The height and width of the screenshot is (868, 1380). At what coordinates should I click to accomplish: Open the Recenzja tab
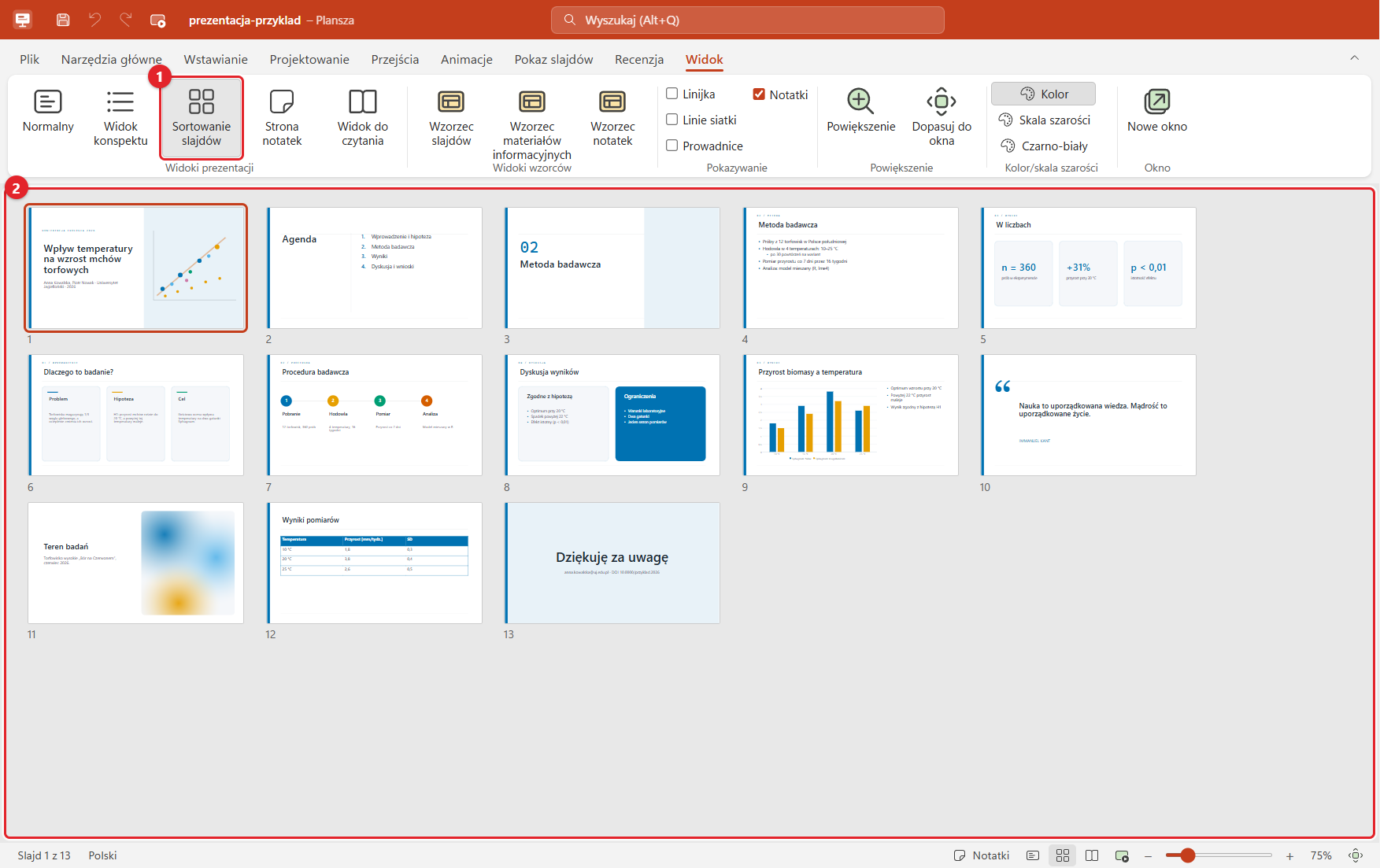click(x=639, y=60)
